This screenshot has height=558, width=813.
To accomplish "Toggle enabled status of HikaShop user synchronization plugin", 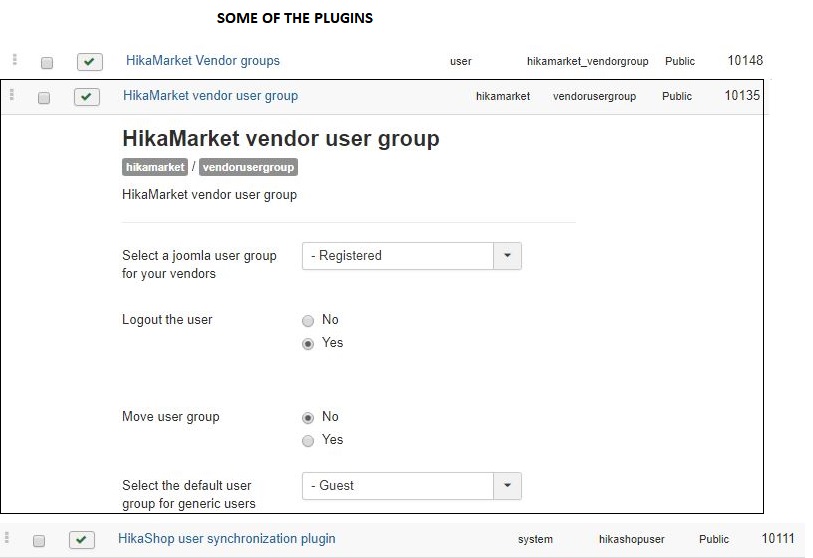I will 81,540.
